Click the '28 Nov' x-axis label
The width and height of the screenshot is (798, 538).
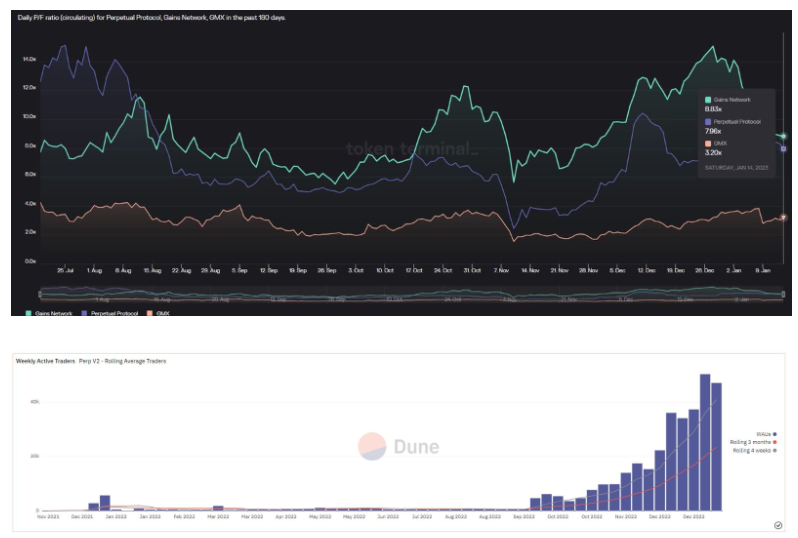pyautogui.click(x=588, y=270)
